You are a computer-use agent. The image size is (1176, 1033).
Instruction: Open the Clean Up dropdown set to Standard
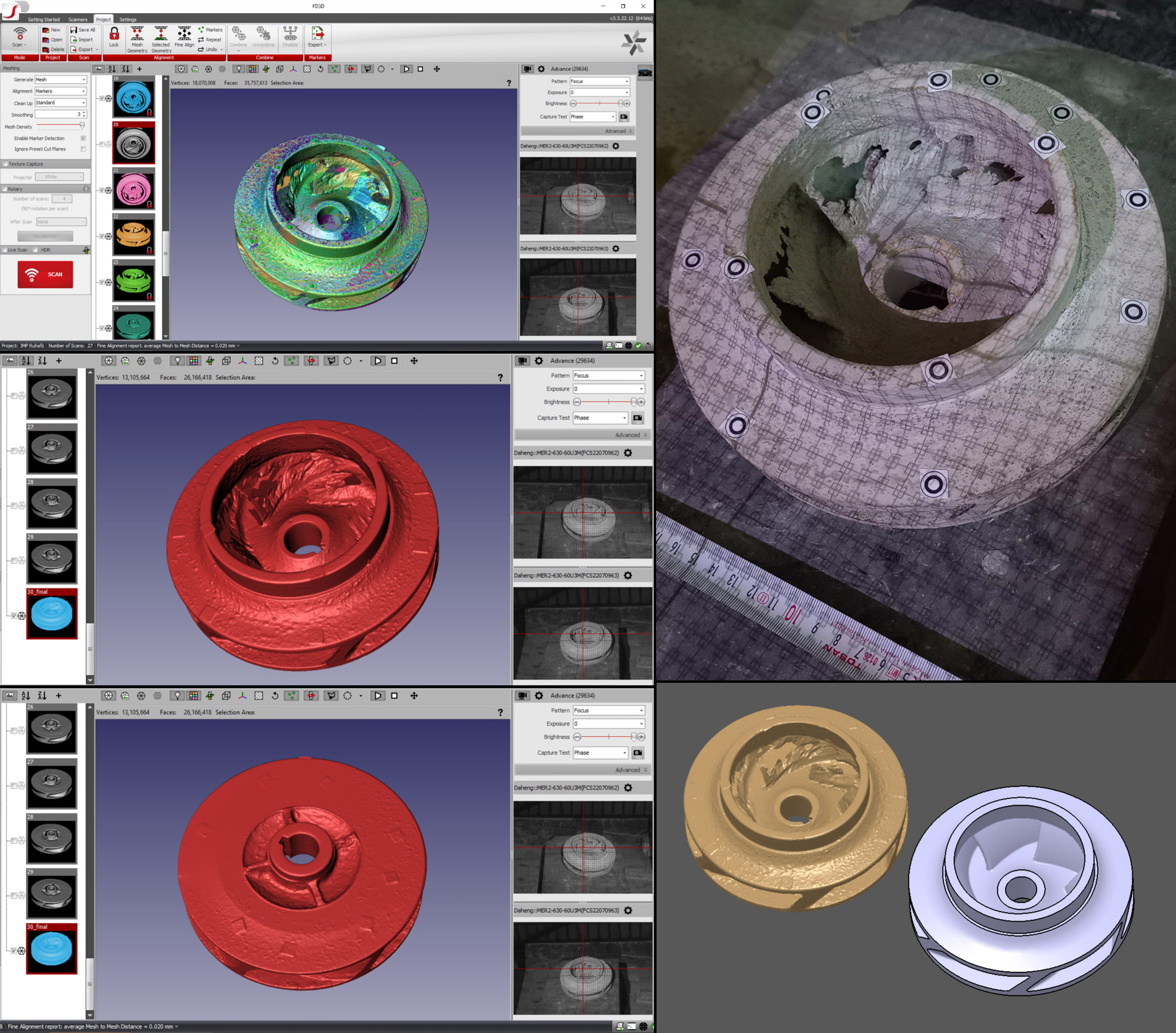pyautogui.click(x=61, y=103)
